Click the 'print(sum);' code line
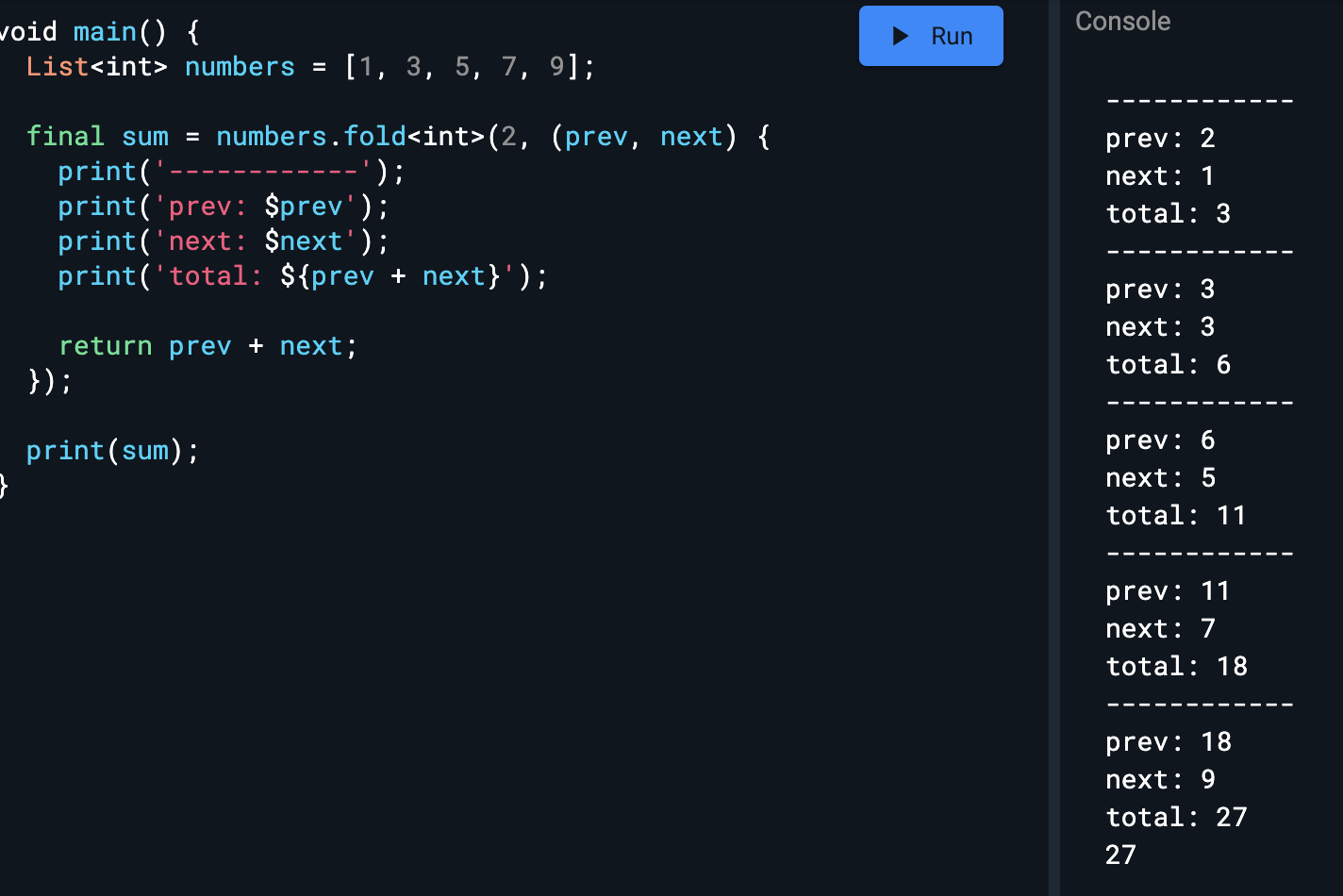Image resolution: width=1343 pixels, height=896 pixels. (x=113, y=451)
